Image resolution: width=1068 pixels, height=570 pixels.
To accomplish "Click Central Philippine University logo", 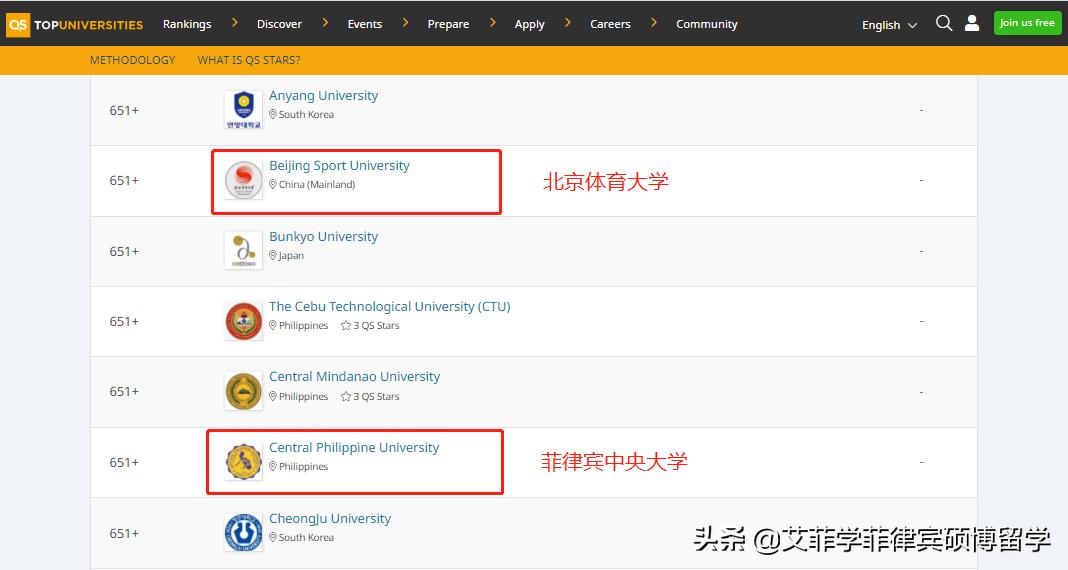I will pyautogui.click(x=243, y=462).
